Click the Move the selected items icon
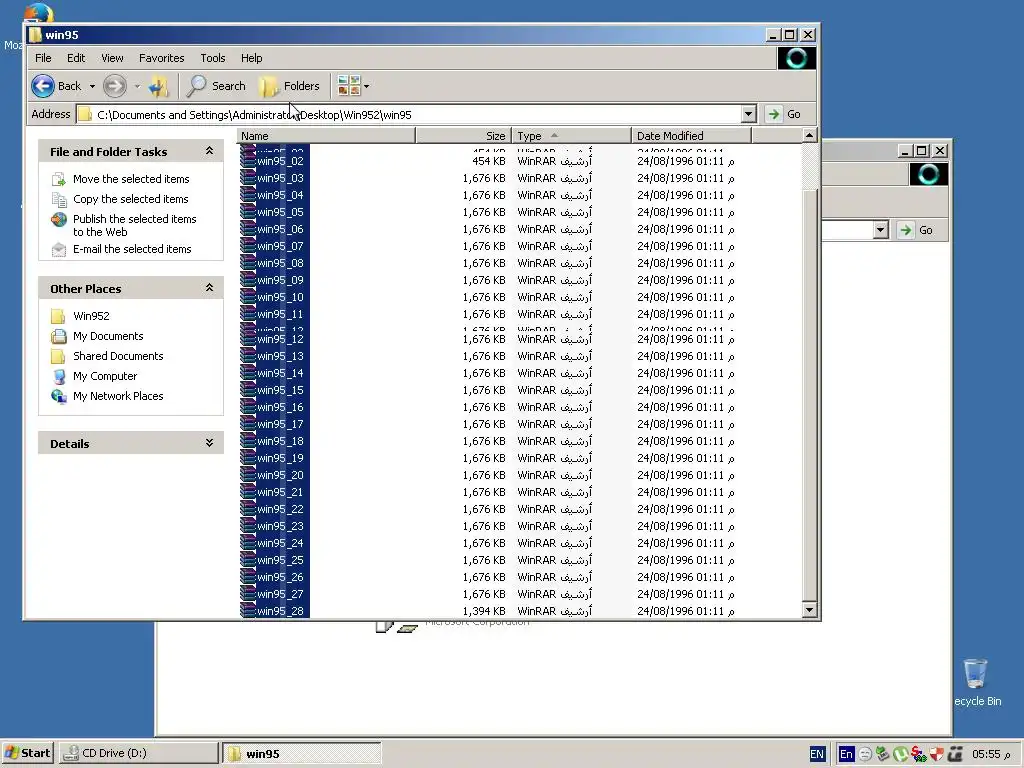Image resolution: width=1024 pixels, height=768 pixels. [x=59, y=179]
